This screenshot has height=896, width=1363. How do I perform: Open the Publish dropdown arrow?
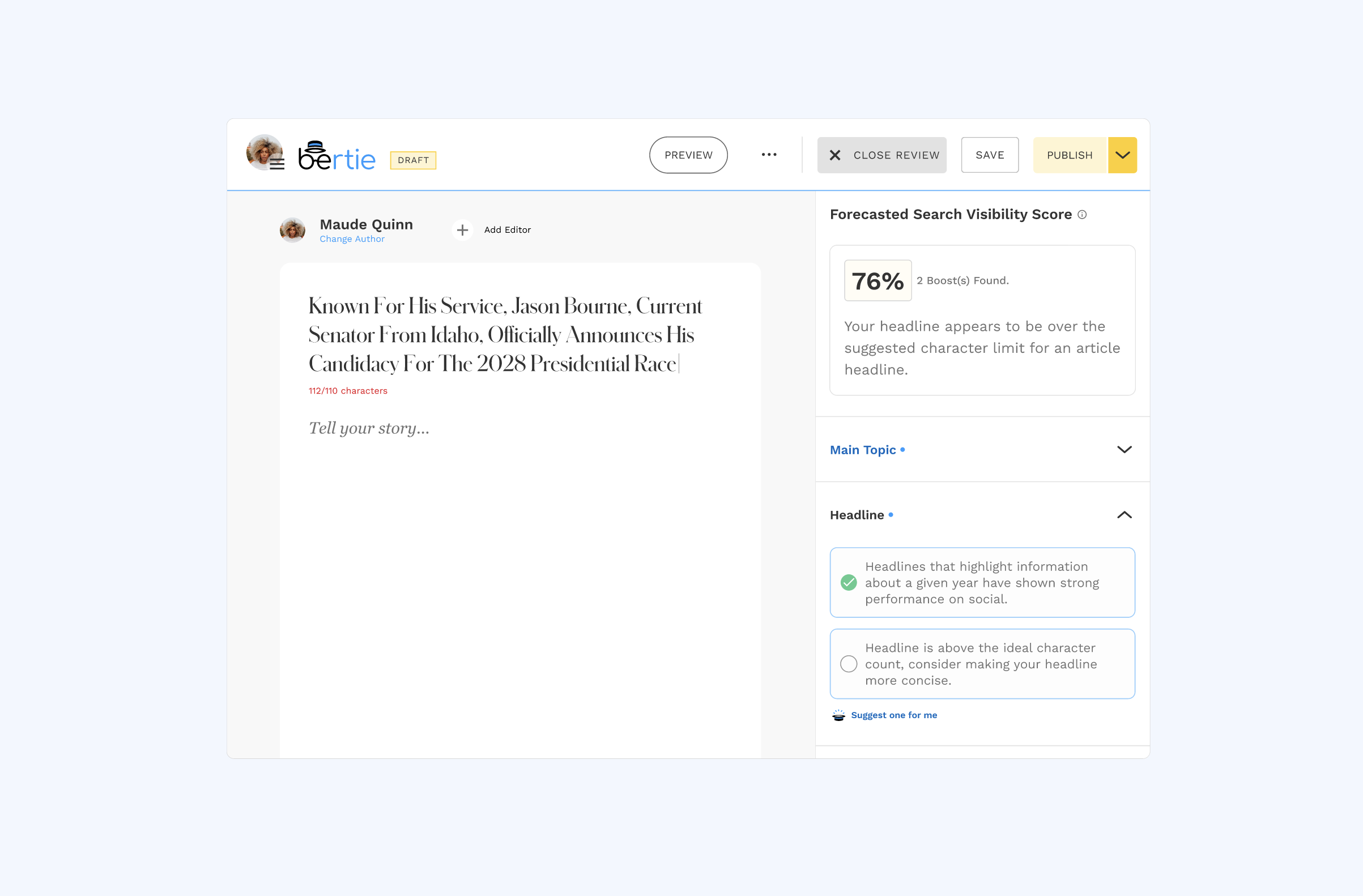(x=1122, y=155)
